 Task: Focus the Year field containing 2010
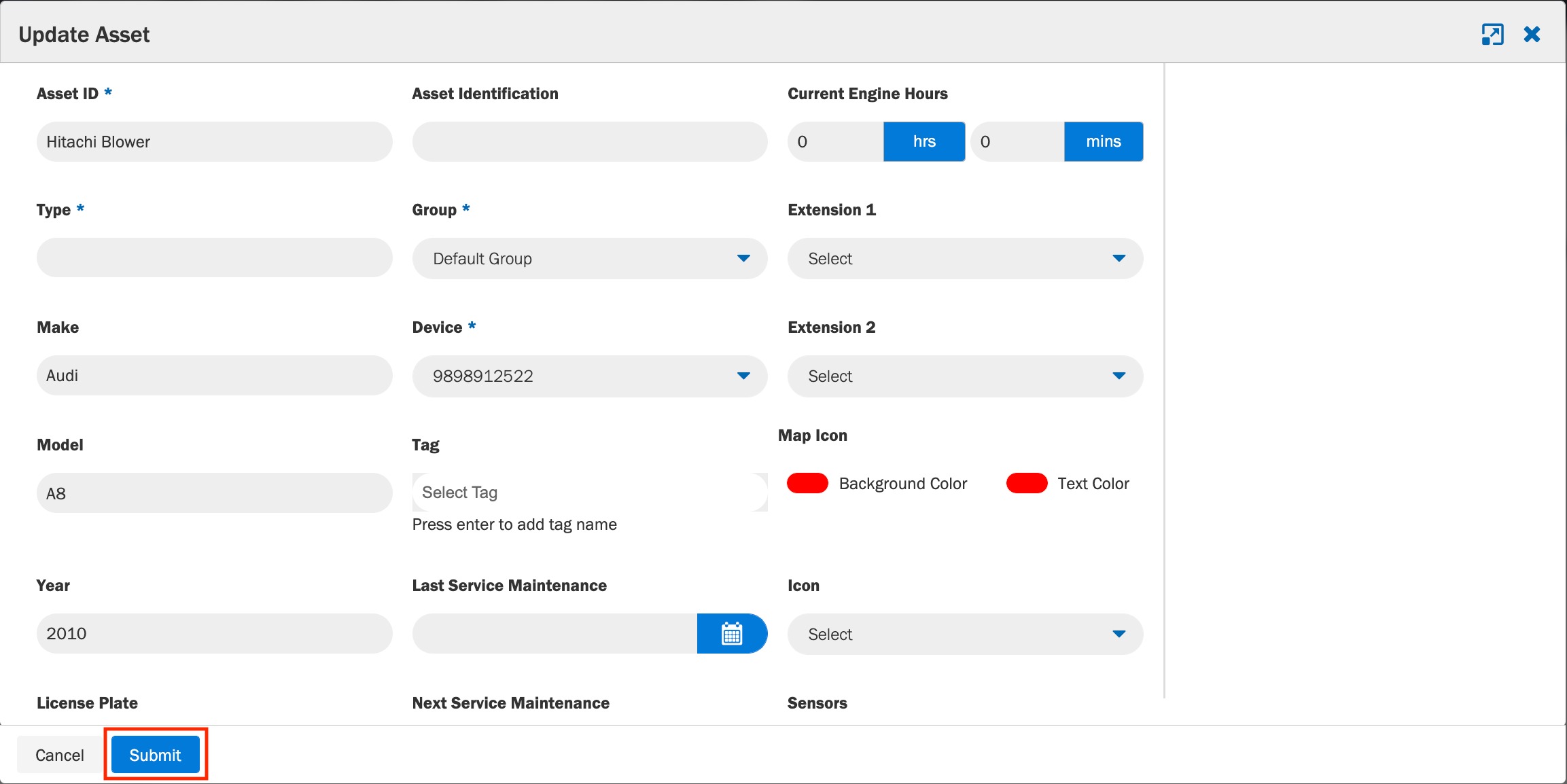click(214, 633)
